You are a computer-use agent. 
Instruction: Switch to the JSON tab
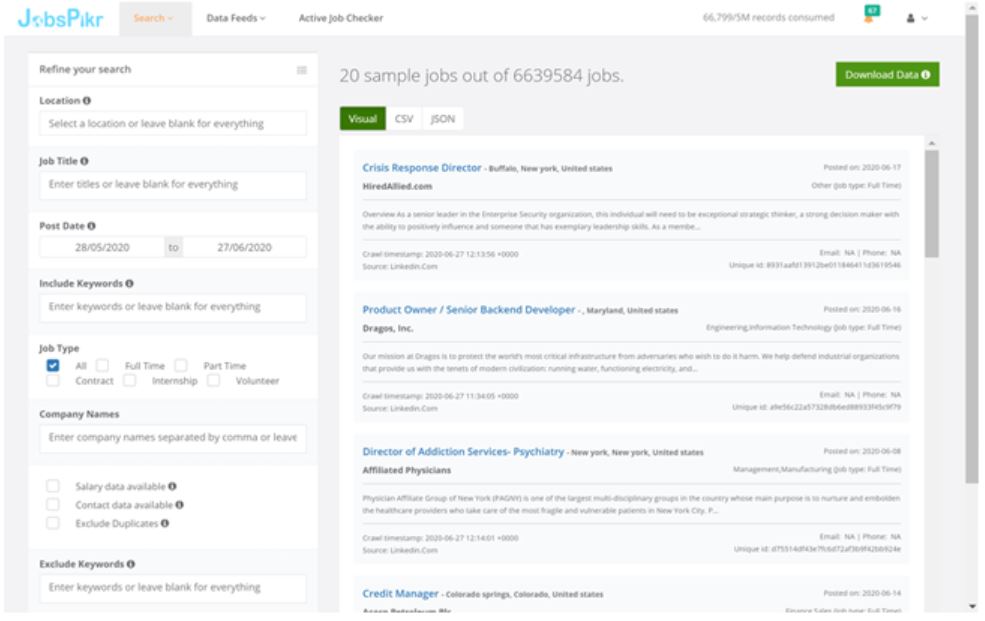[x=442, y=118]
